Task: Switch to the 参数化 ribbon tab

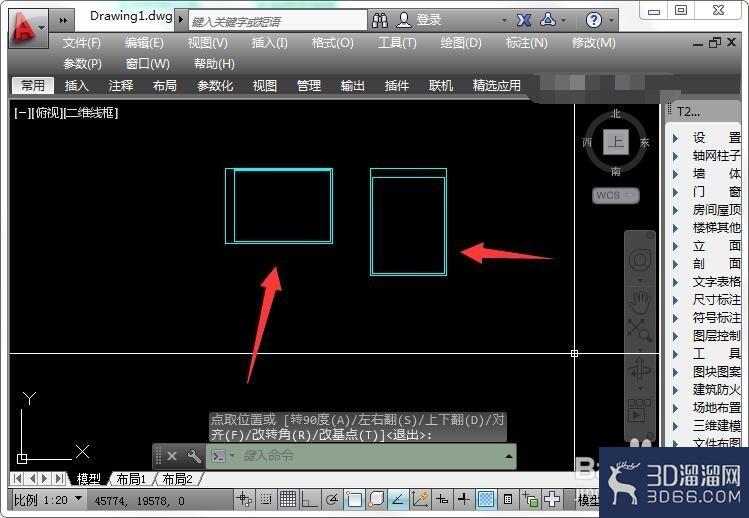Action: click(215, 86)
